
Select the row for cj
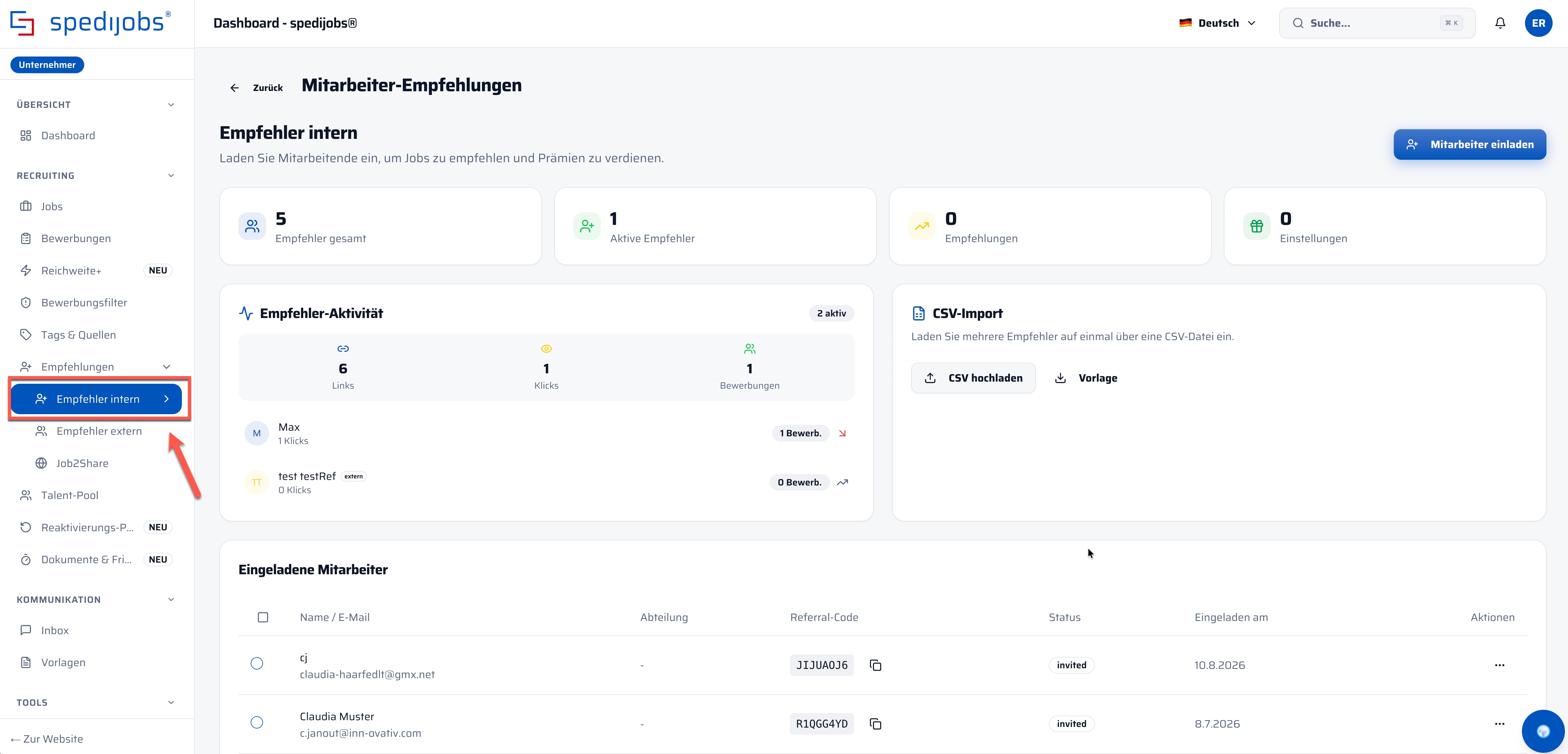tap(257, 663)
